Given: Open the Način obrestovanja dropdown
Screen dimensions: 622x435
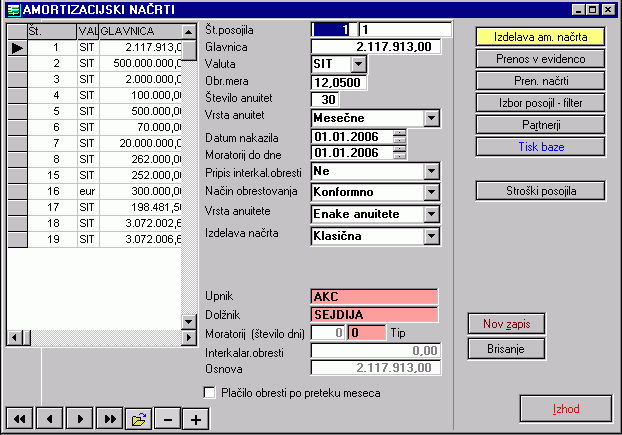Looking at the screenshot, I should tap(431, 191).
